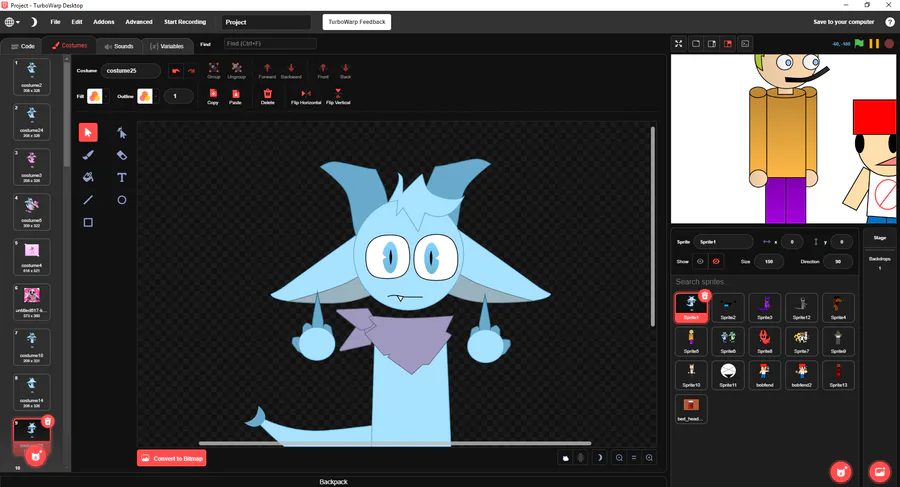Show the sprite using the eye icon
This screenshot has width=900, height=487.
[700, 261]
